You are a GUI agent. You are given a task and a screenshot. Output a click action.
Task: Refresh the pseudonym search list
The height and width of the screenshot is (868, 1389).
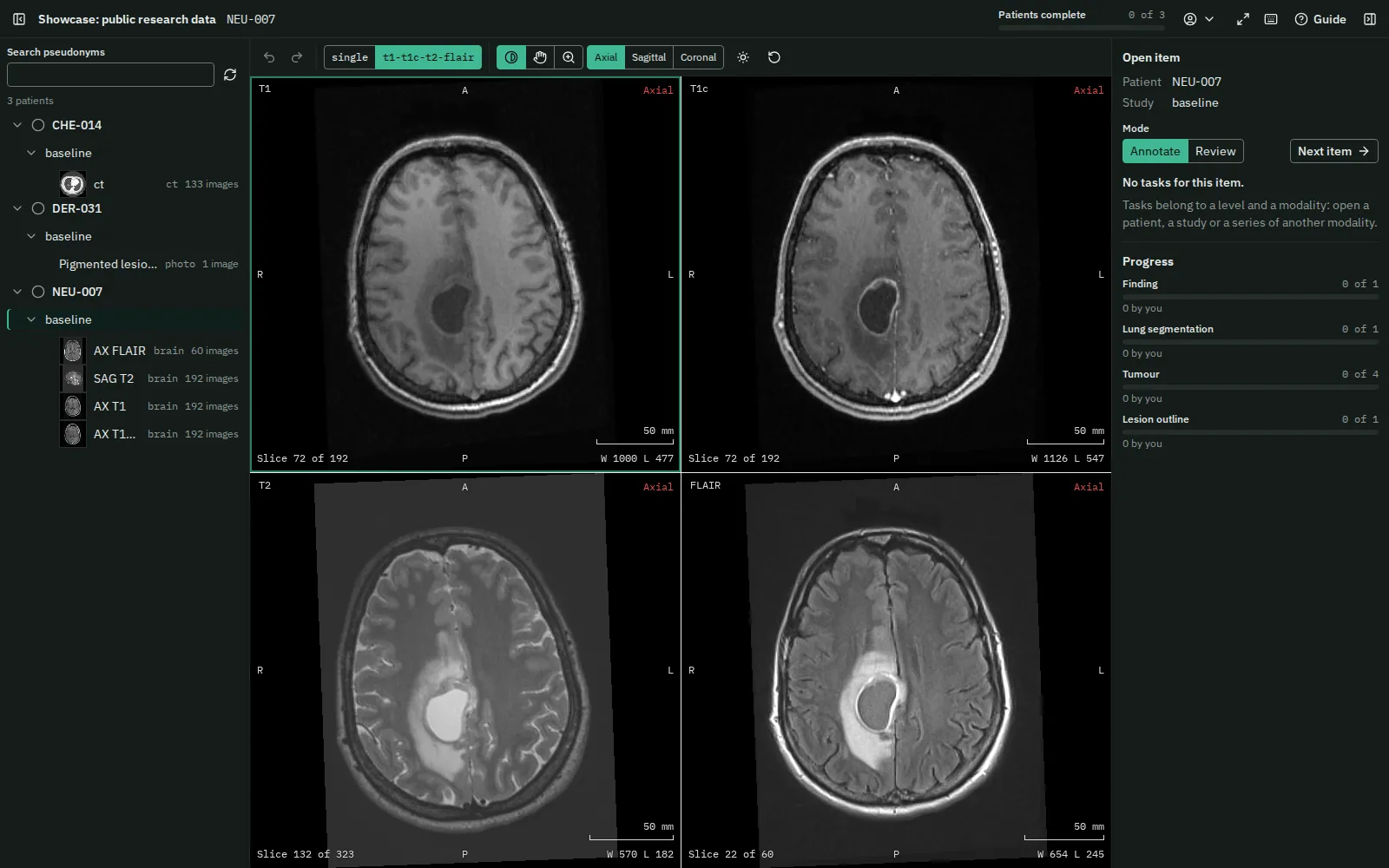coord(230,75)
